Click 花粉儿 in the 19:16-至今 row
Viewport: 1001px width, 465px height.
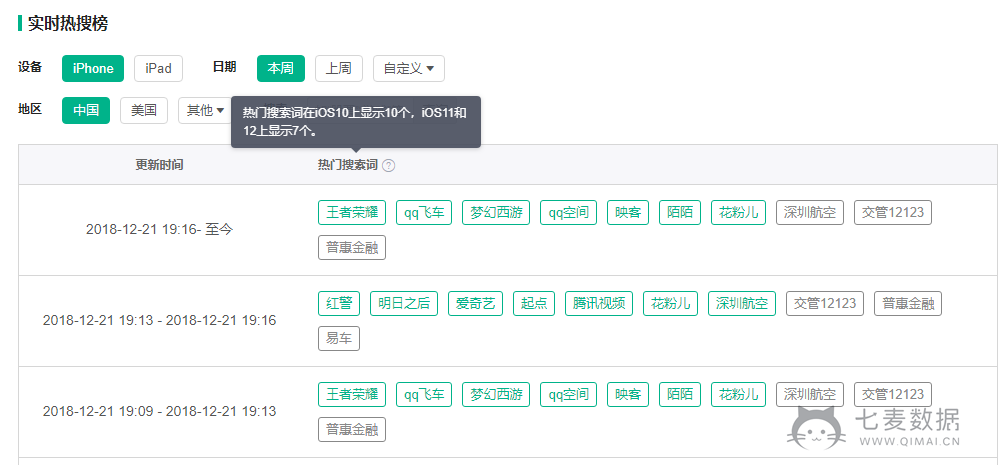click(x=739, y=213)
